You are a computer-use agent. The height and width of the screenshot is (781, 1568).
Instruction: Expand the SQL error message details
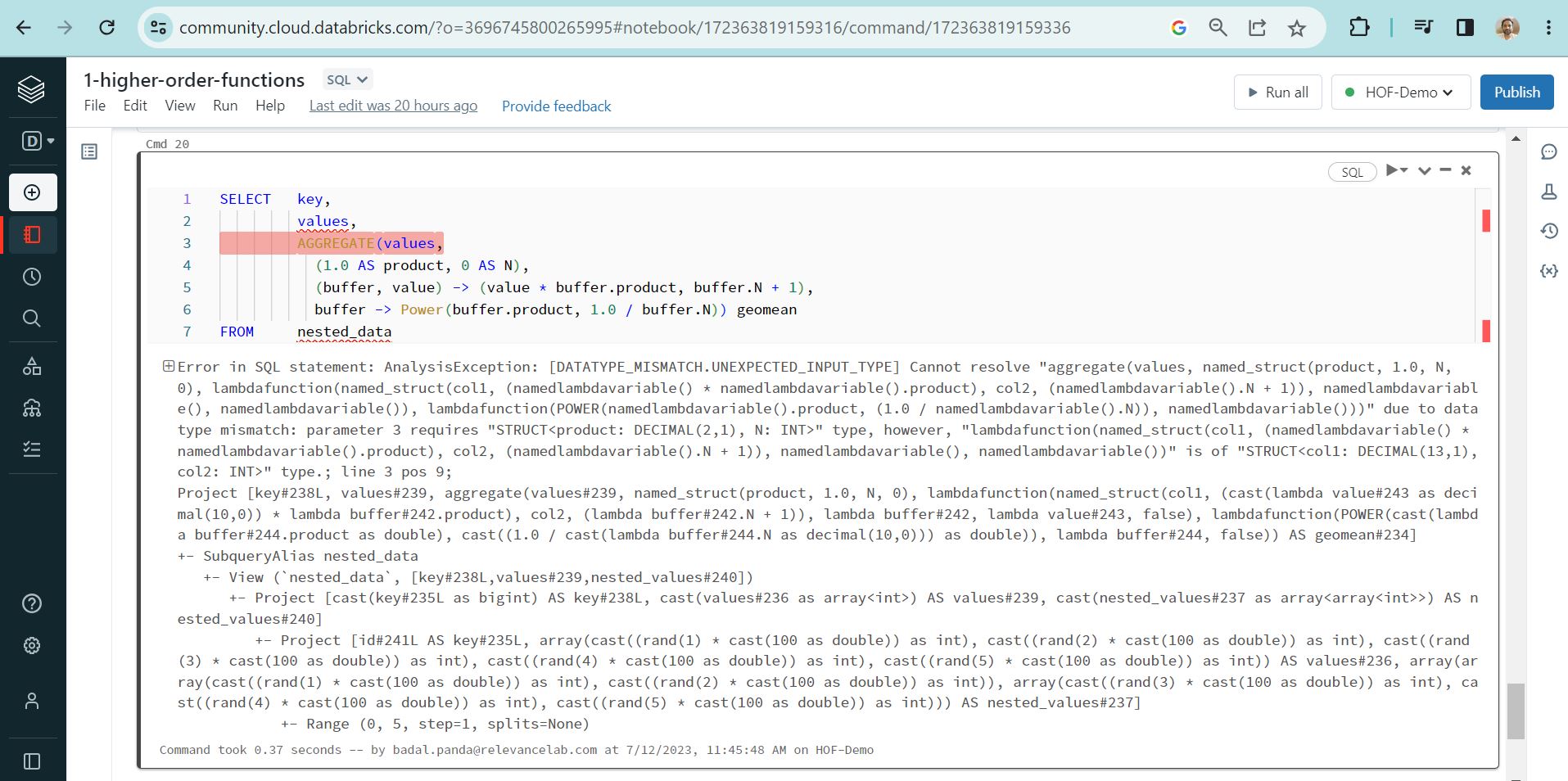click(x=168, y=367)
